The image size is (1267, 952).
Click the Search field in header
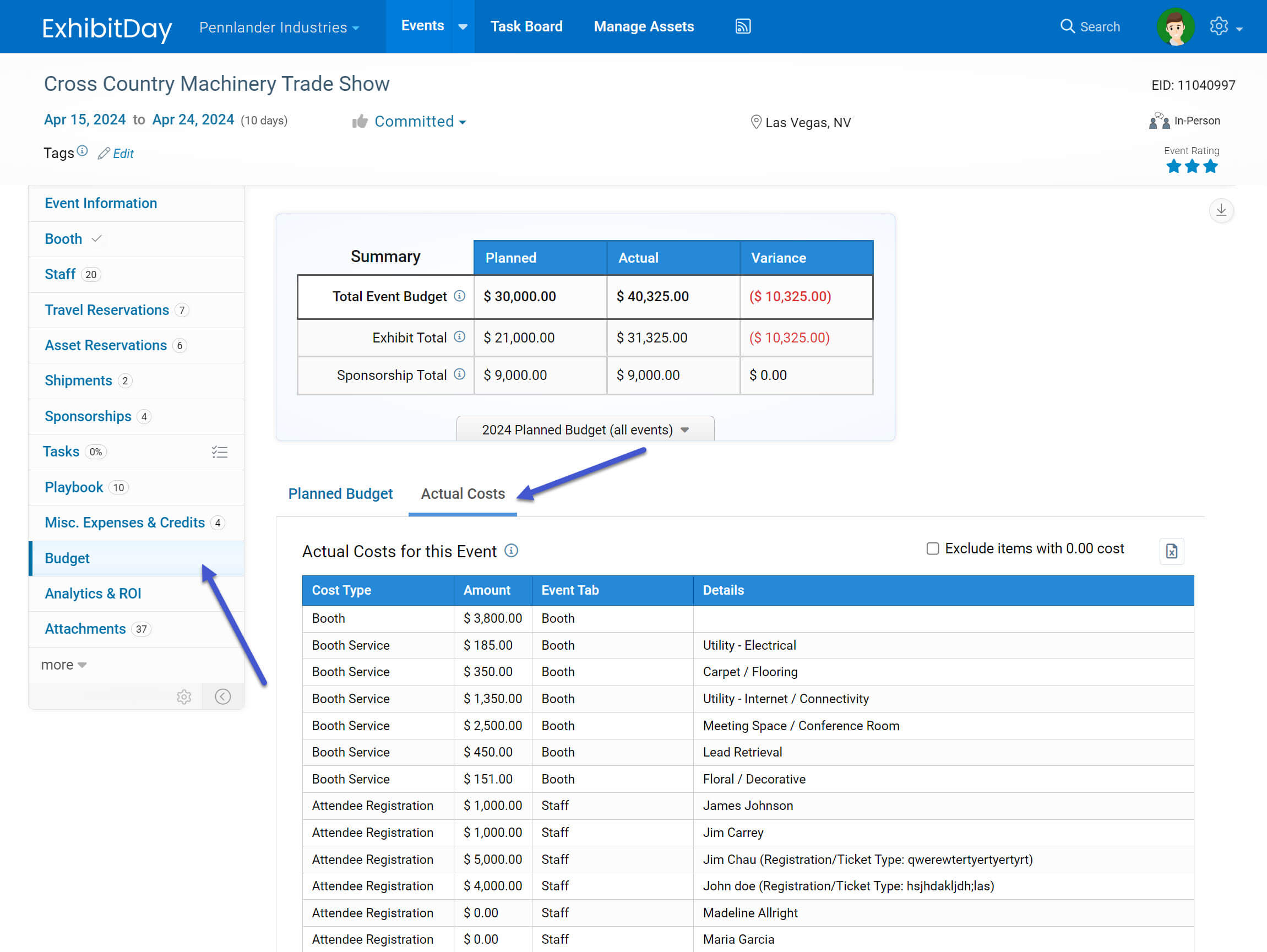pos(1090,26)
